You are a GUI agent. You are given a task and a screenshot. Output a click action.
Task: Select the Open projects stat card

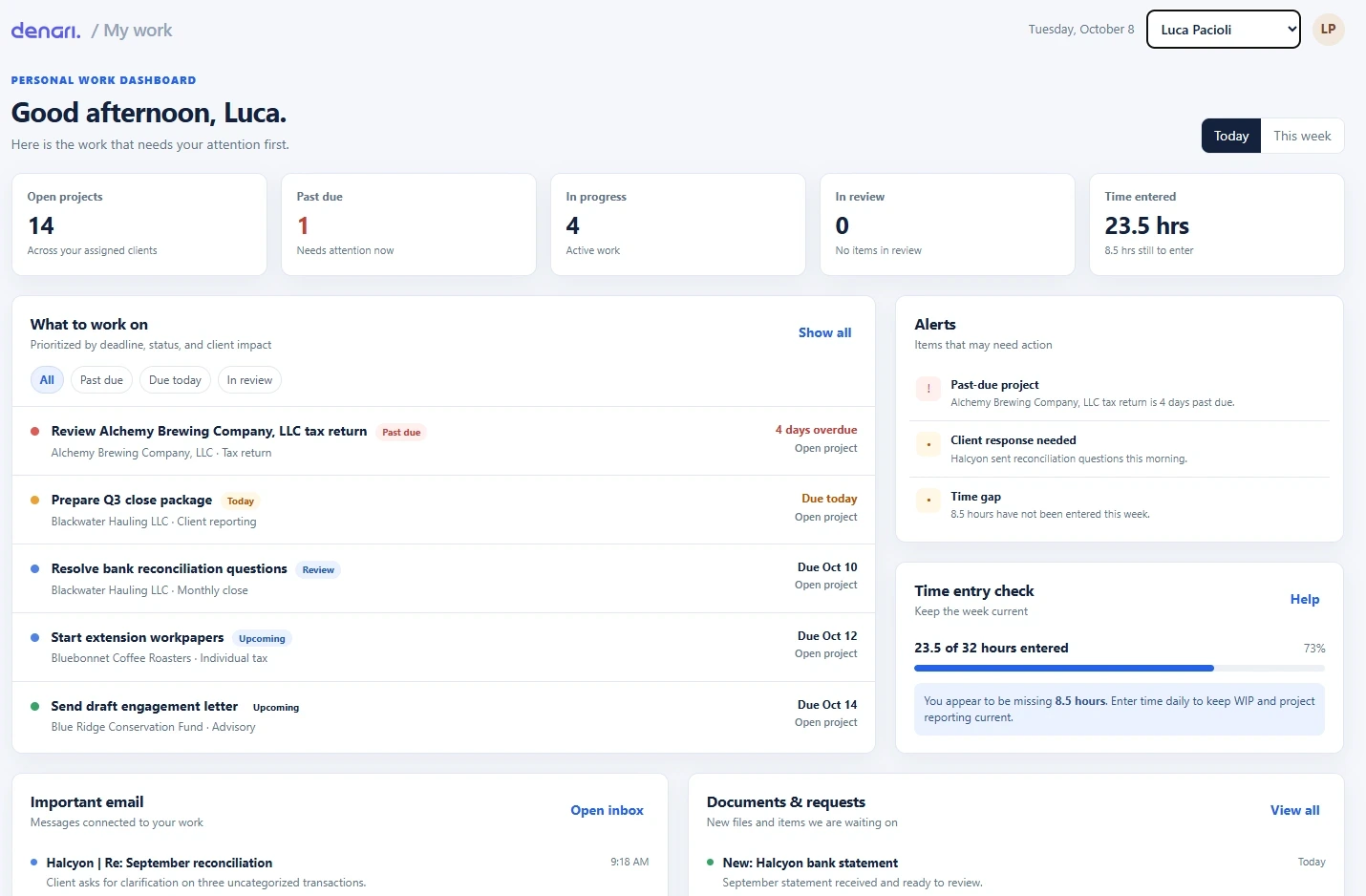click(139, 224)
